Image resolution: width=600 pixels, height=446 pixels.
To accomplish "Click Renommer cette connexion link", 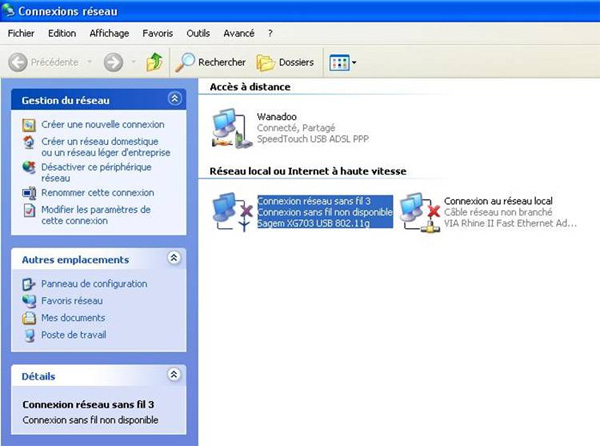I will pos(98,193).
